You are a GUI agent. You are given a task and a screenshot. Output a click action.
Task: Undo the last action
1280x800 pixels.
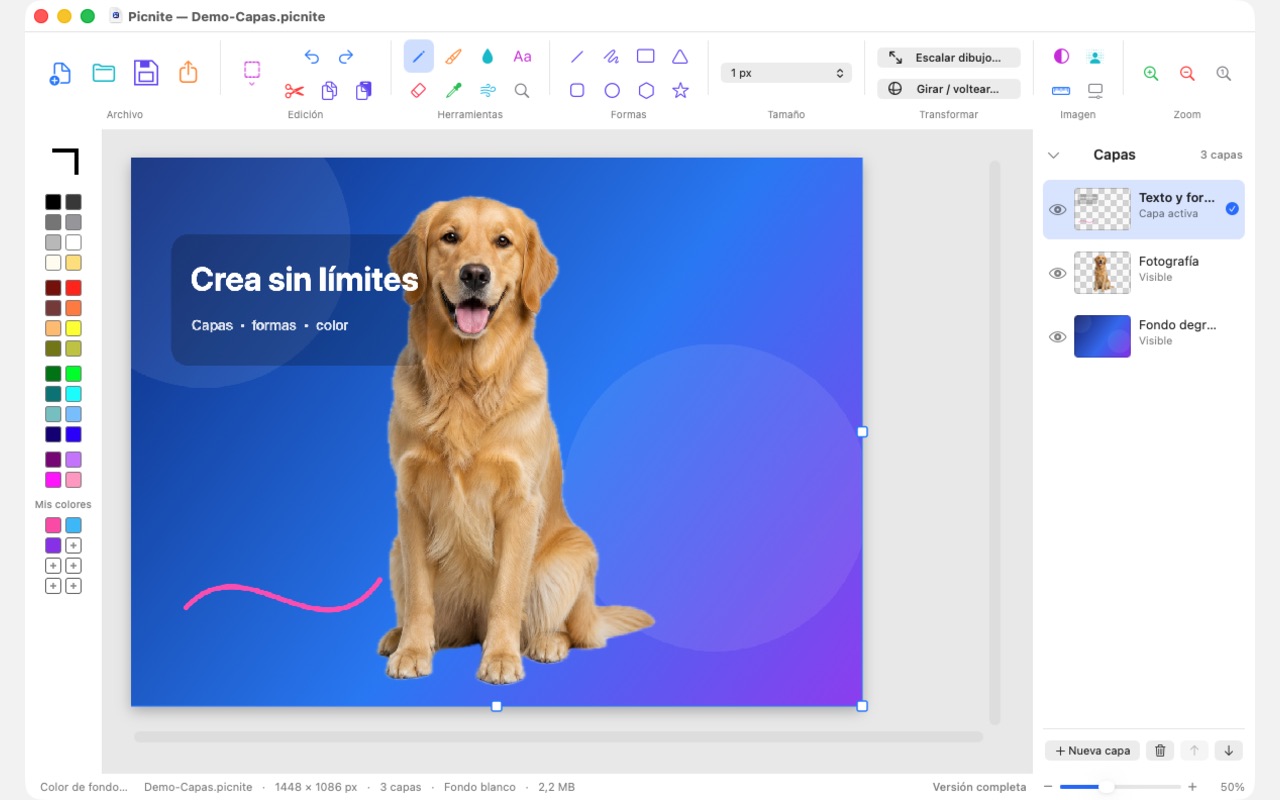click(x=312, y=57)
